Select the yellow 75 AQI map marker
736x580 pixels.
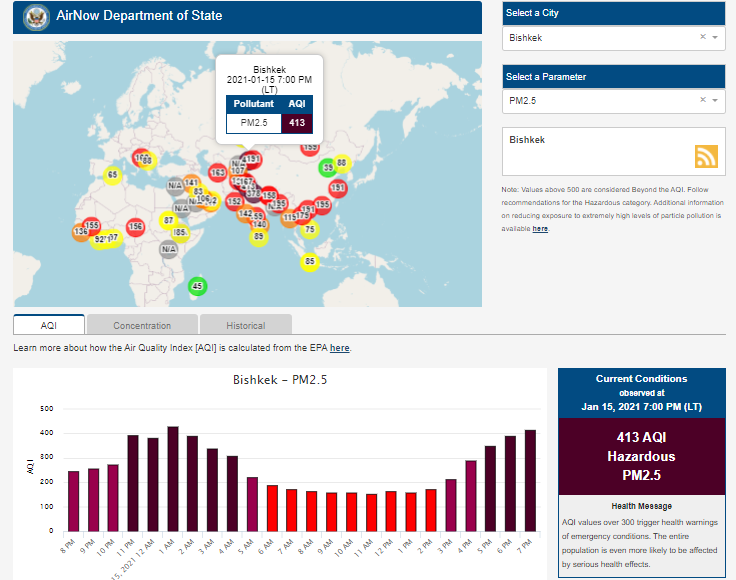click(x=310, y=230)
